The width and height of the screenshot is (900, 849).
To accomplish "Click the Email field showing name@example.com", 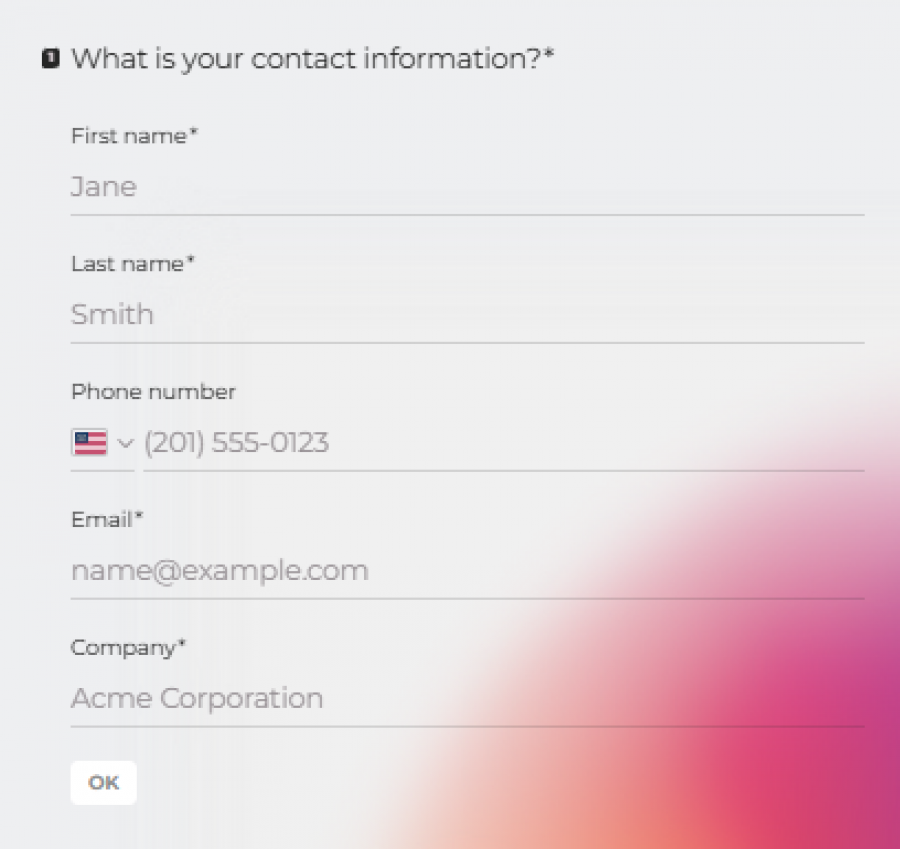I will click(466, 571).
